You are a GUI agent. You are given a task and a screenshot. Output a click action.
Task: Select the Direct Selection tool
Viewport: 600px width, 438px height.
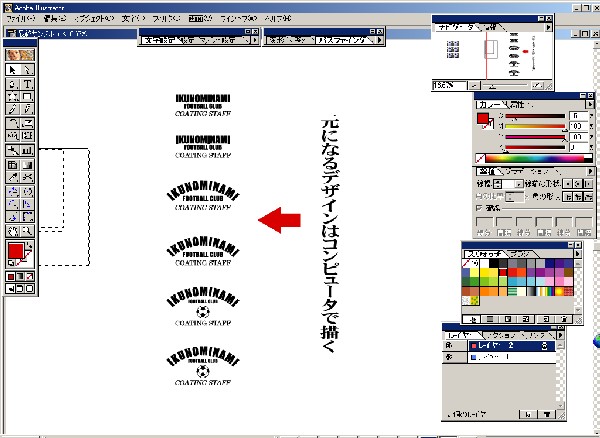pos(27,70)
